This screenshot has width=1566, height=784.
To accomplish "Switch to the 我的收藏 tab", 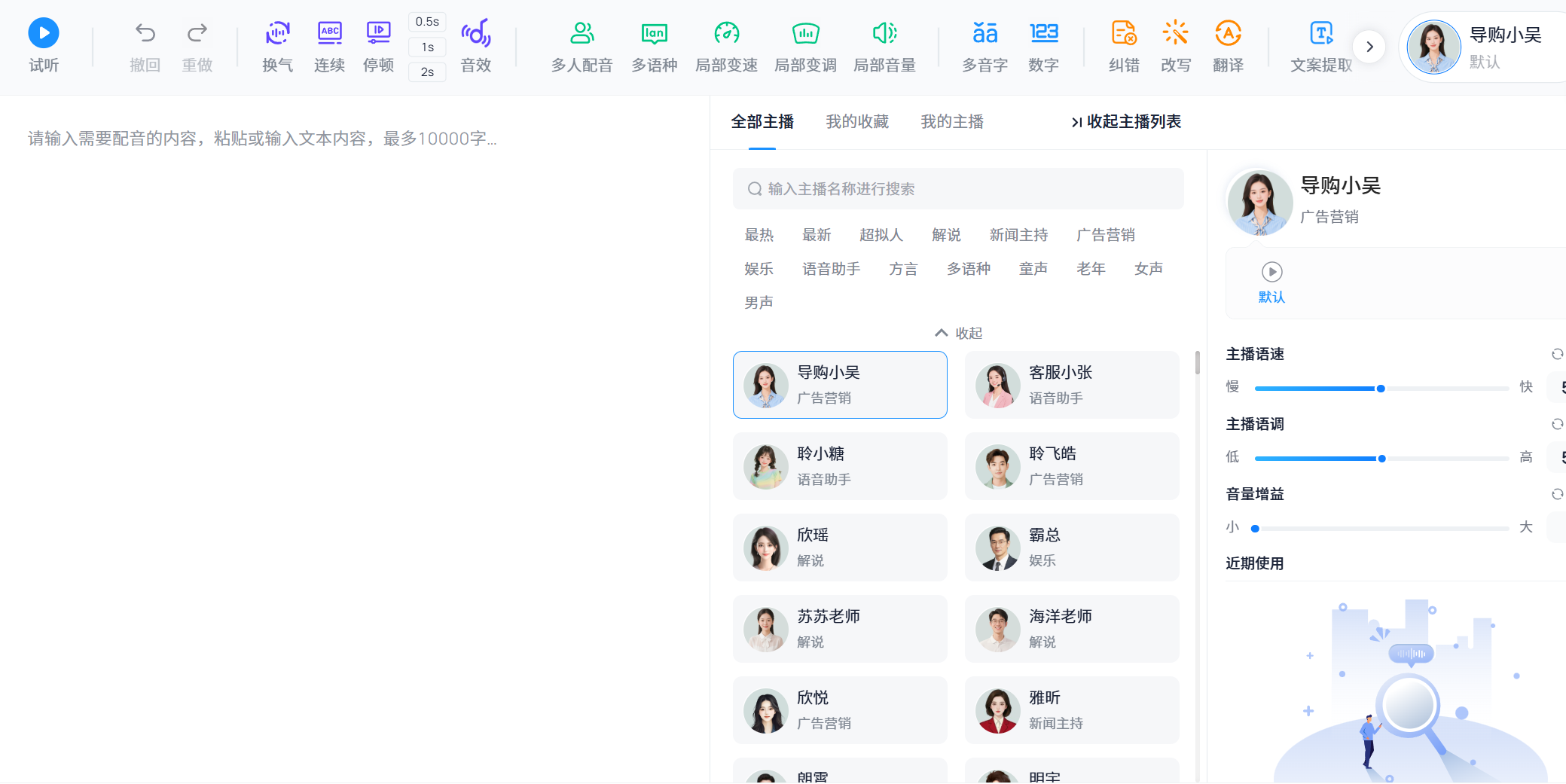I will [x=857, y=121].
